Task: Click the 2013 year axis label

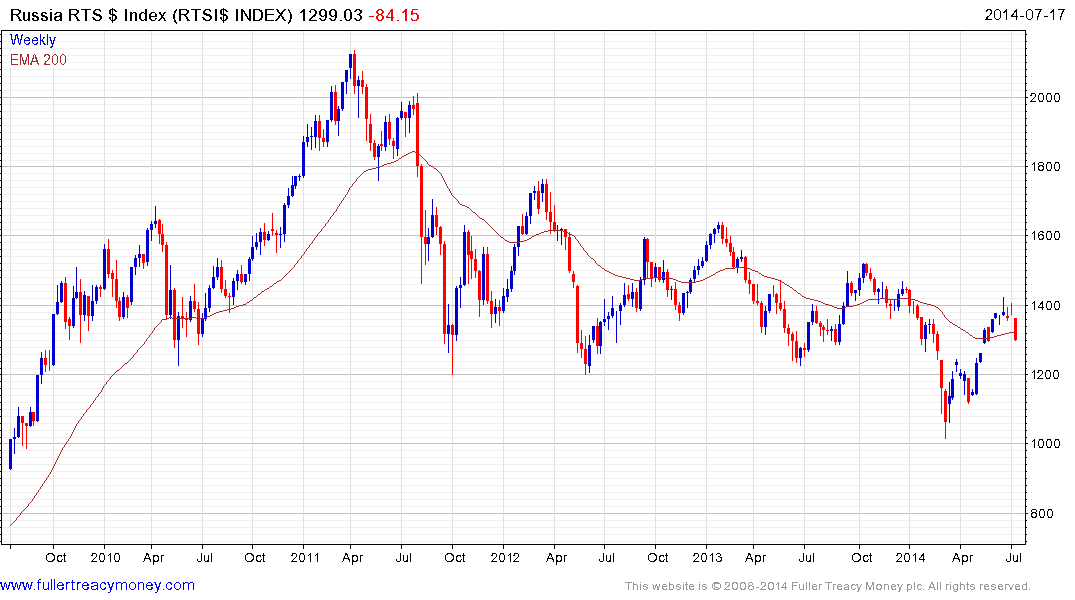Action: point(707,557)
